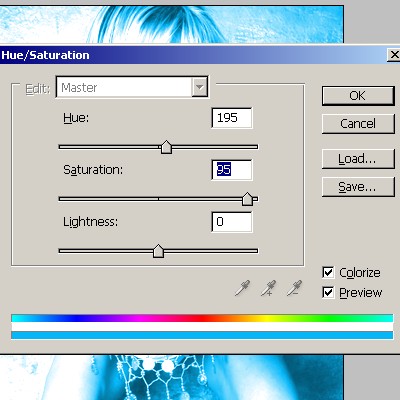Click the Saturation slider handle
This screenshot has width=400, height=400.
pos(247,199)
